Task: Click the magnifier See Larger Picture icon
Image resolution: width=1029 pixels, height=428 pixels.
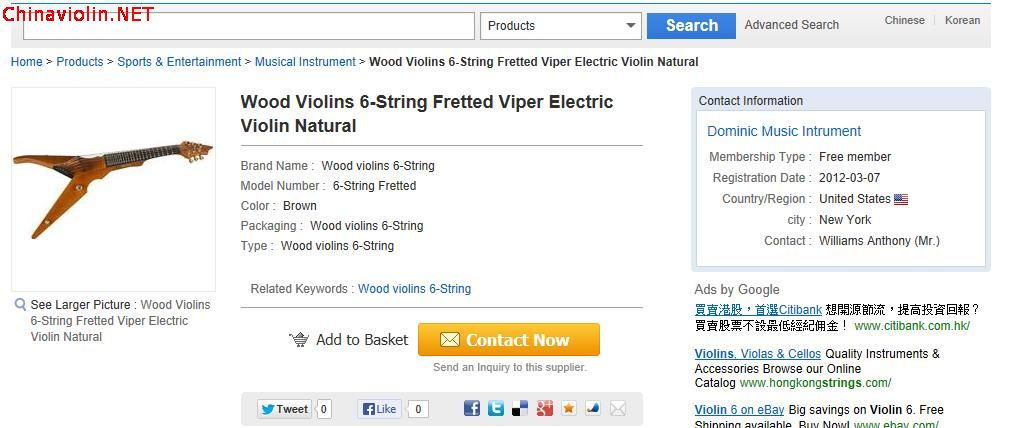Action: coord(20,305)
